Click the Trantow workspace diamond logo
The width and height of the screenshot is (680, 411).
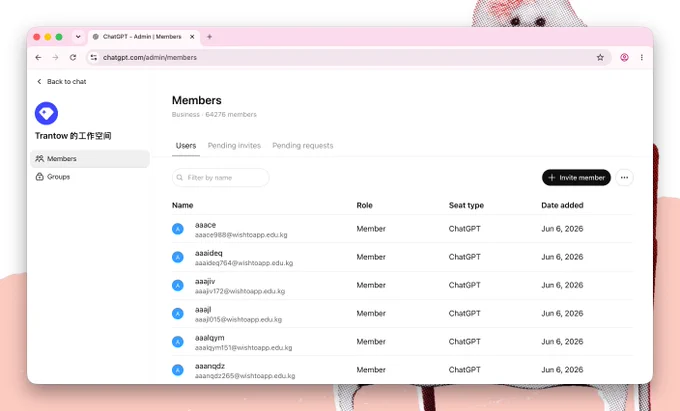pos(46,113)
